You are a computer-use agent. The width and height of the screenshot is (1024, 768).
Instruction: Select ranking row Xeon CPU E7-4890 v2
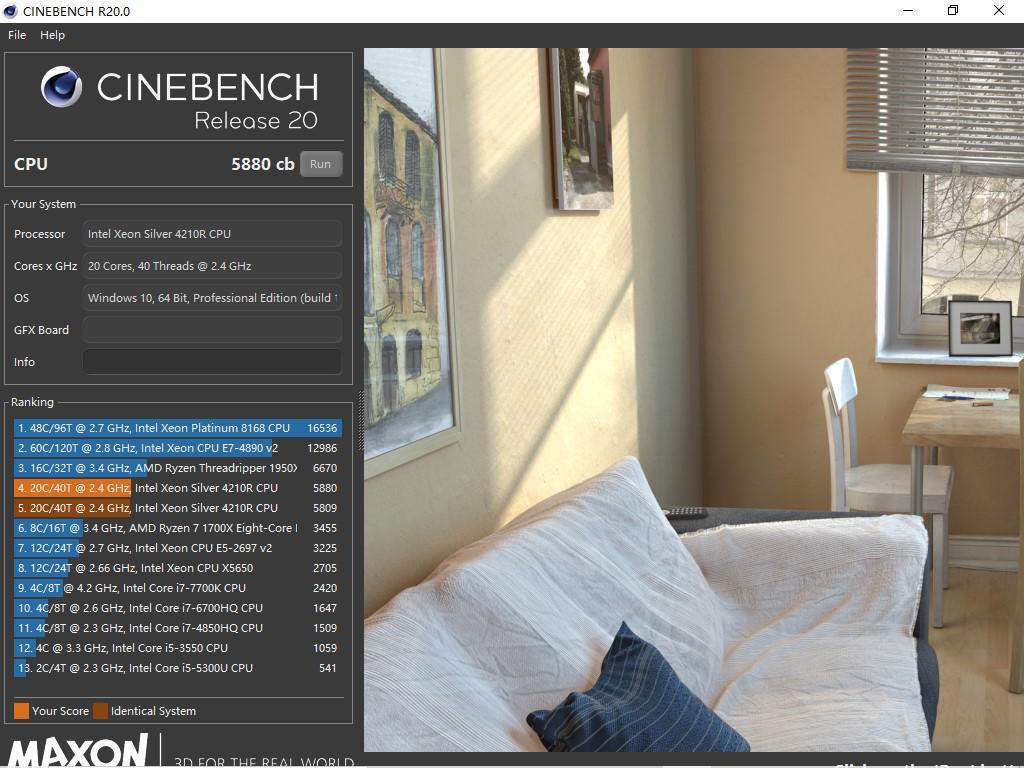tap(178, 448)
